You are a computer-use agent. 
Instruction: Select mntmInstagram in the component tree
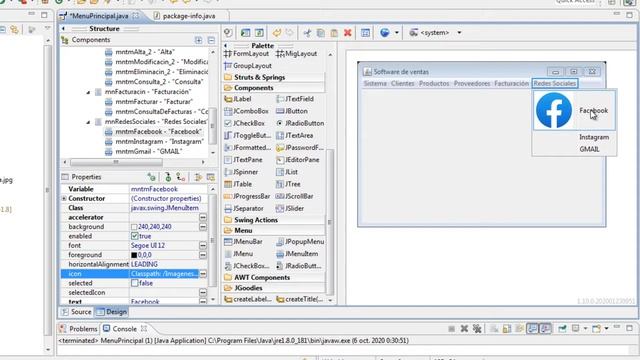tap(154, 142)
